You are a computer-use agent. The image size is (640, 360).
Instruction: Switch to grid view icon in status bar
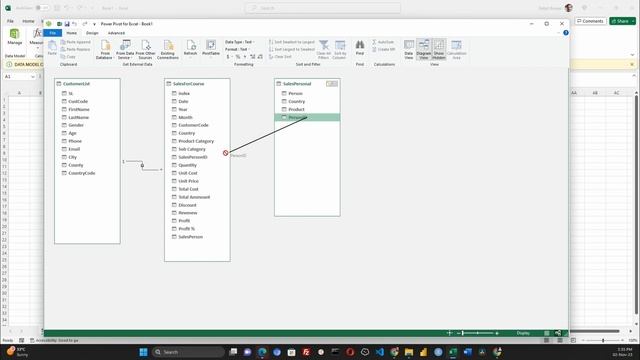(x=547, y=333)
